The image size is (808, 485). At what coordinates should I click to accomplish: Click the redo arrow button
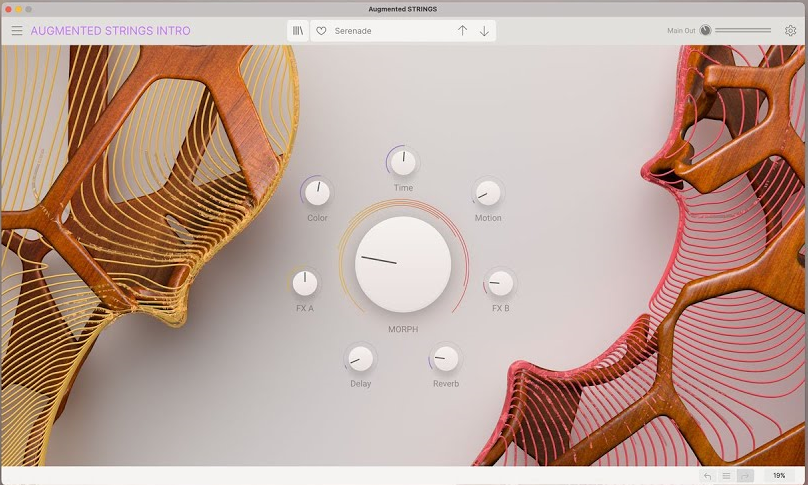[x=745, y=476]
